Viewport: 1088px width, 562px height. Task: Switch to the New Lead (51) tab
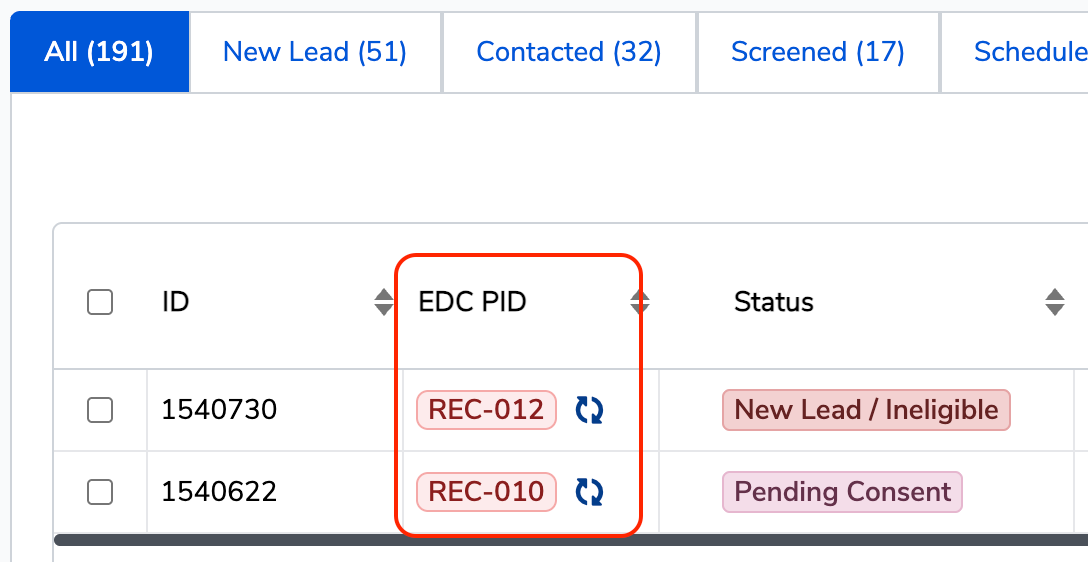tap(315, 52)
